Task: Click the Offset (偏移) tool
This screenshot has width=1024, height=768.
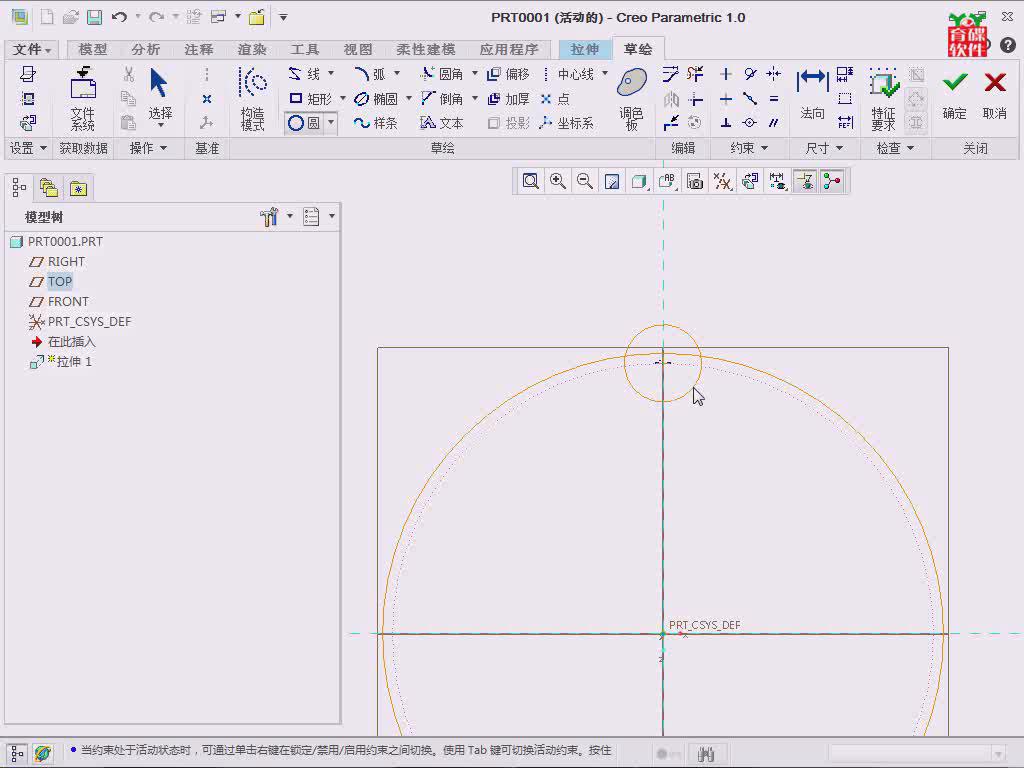Action: point(508,74)
